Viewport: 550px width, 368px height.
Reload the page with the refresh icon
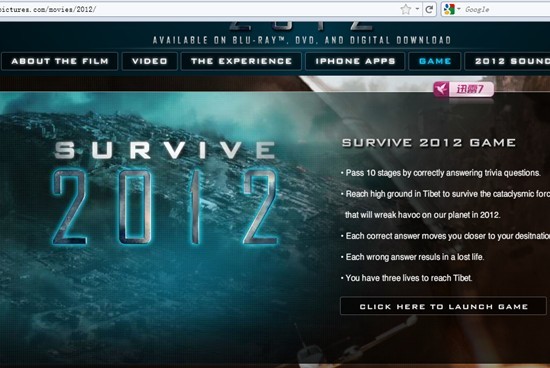[429, 9]
